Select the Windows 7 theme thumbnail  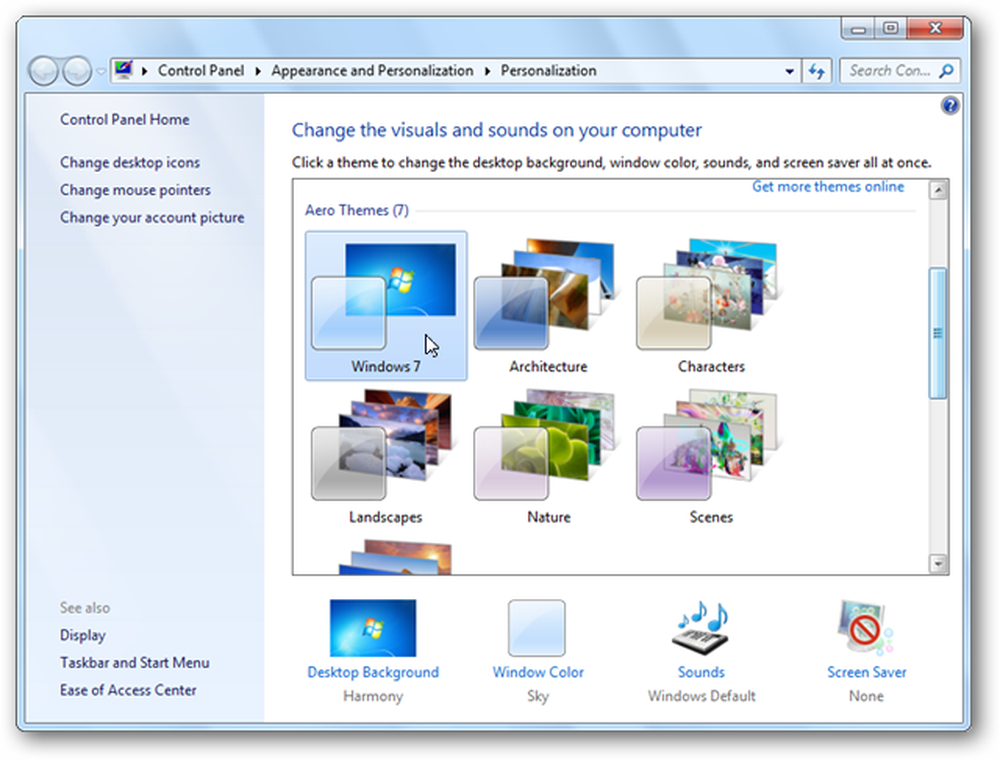386,305
